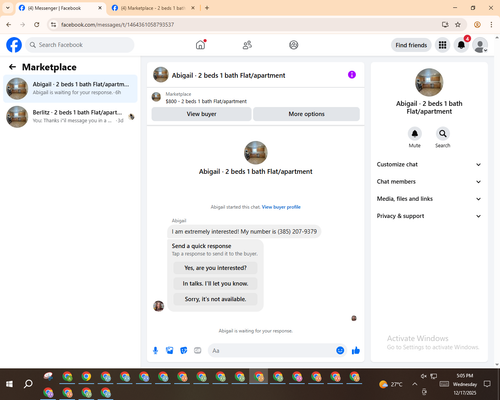Image resolution: width=500 pixels, height=400 pixels.
Task: Send a thumbs-up like
Action: pyautogui.click(x=356, y=350)
